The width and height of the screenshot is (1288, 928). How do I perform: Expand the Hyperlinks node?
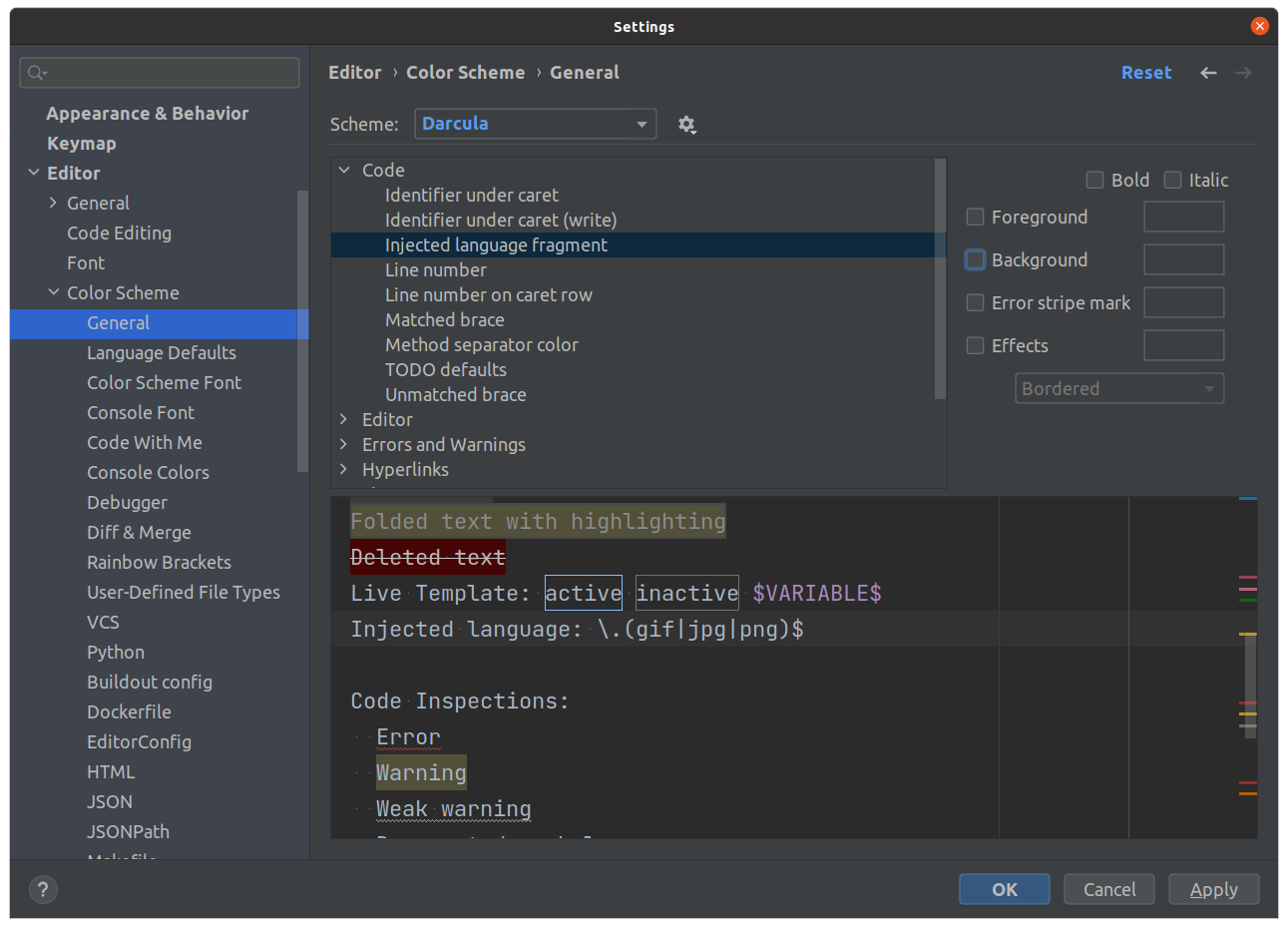[x=344, y=470]
